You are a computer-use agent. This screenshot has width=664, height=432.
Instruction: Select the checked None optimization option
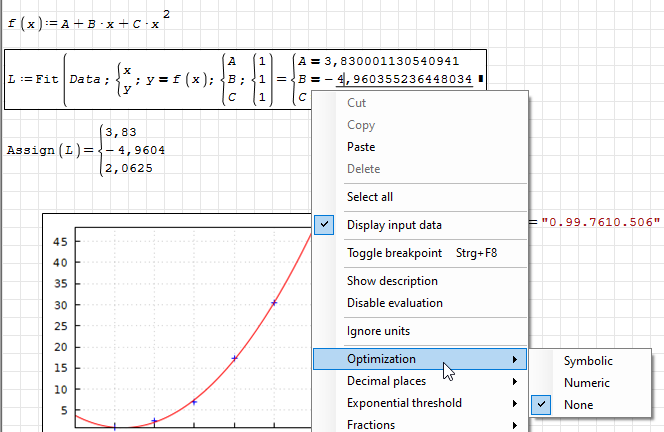point(578,405)
